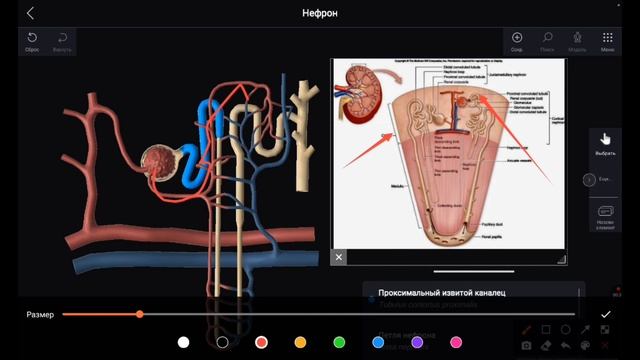Viewport: 640px width, 360px height.
Task: Click the Петля нефрона dimmed list entry
Action: click(x=407, y=335)
